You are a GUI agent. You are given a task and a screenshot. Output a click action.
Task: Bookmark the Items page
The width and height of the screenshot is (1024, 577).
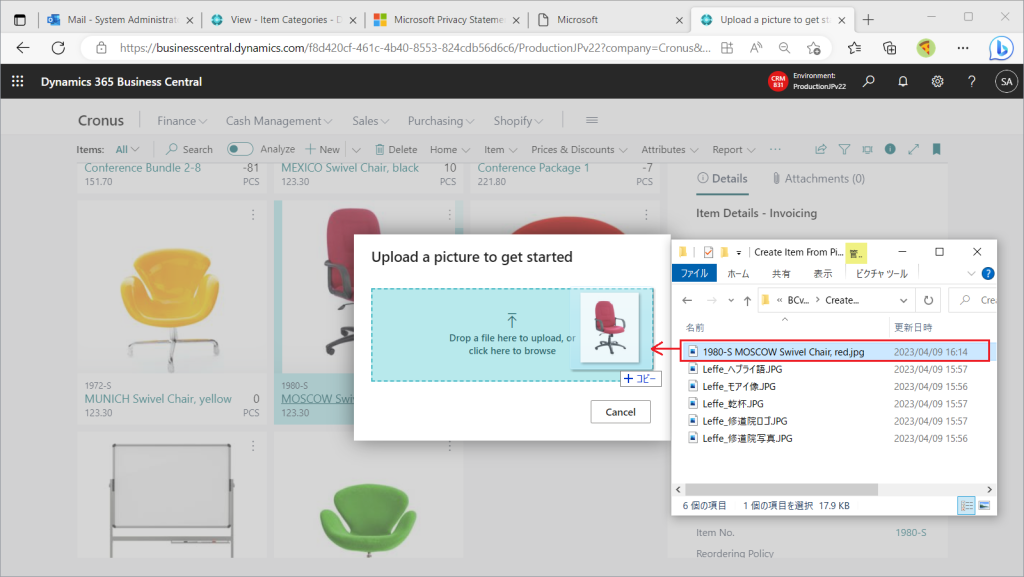click(x=936, y=149)
